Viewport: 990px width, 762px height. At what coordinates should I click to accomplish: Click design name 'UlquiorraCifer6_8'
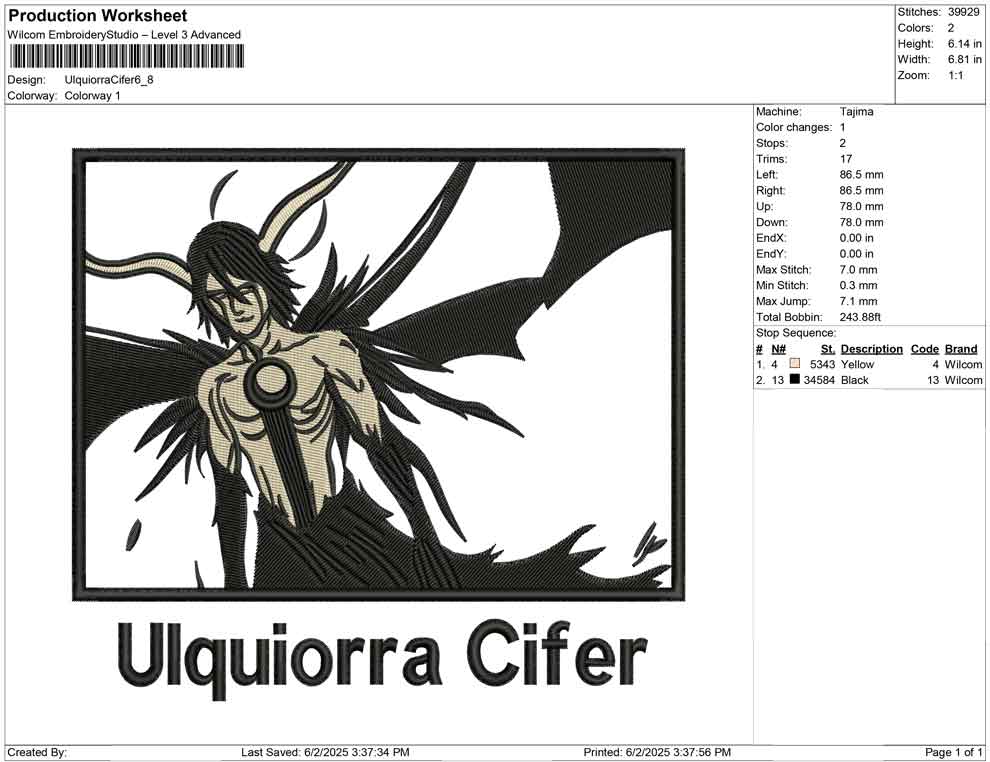pyautogui.click(x=109, y=80)
